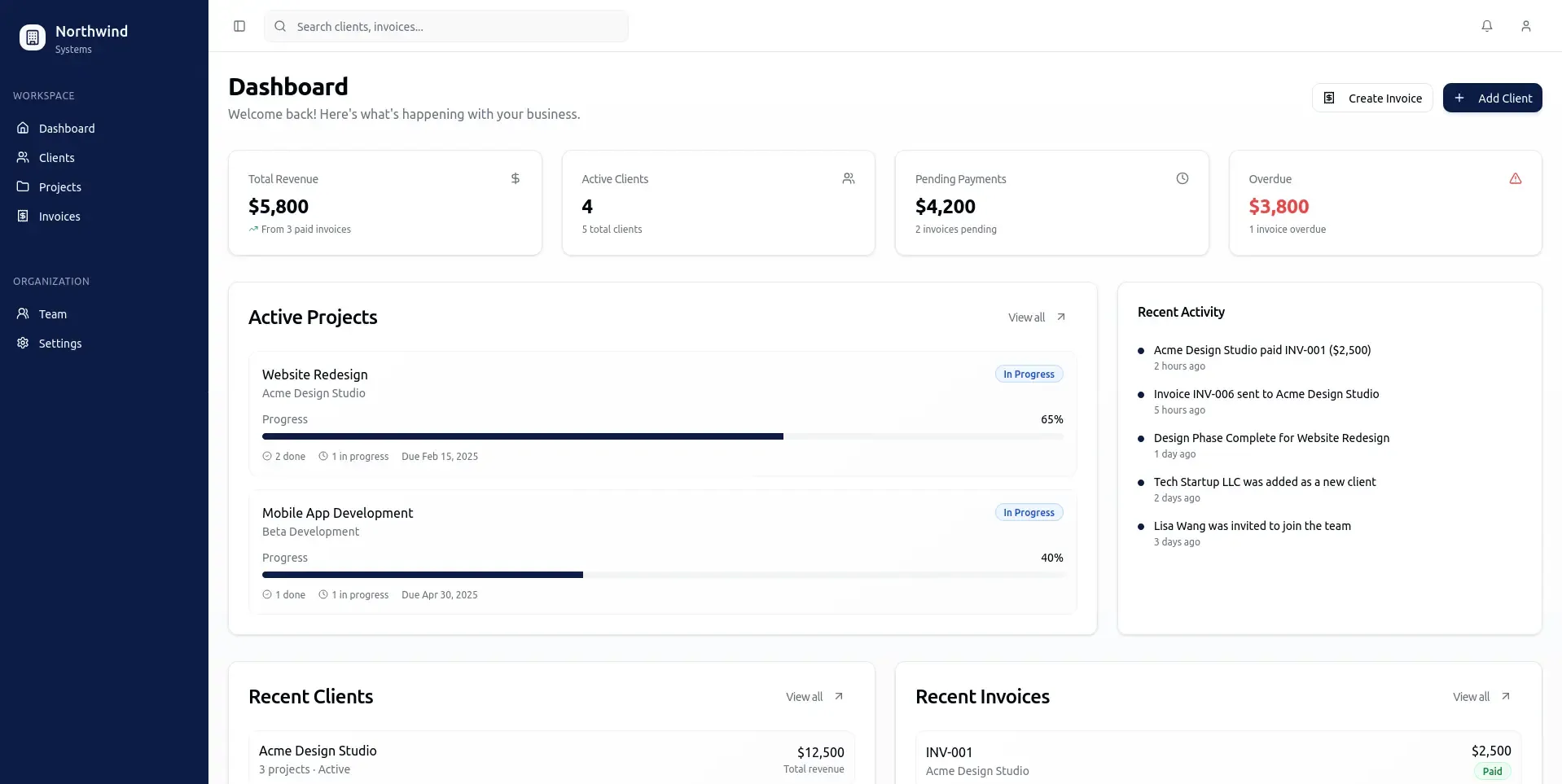Open Settings from the sidebar
The width and height of the screenshot is (1562, 784).
click(60, 343)
